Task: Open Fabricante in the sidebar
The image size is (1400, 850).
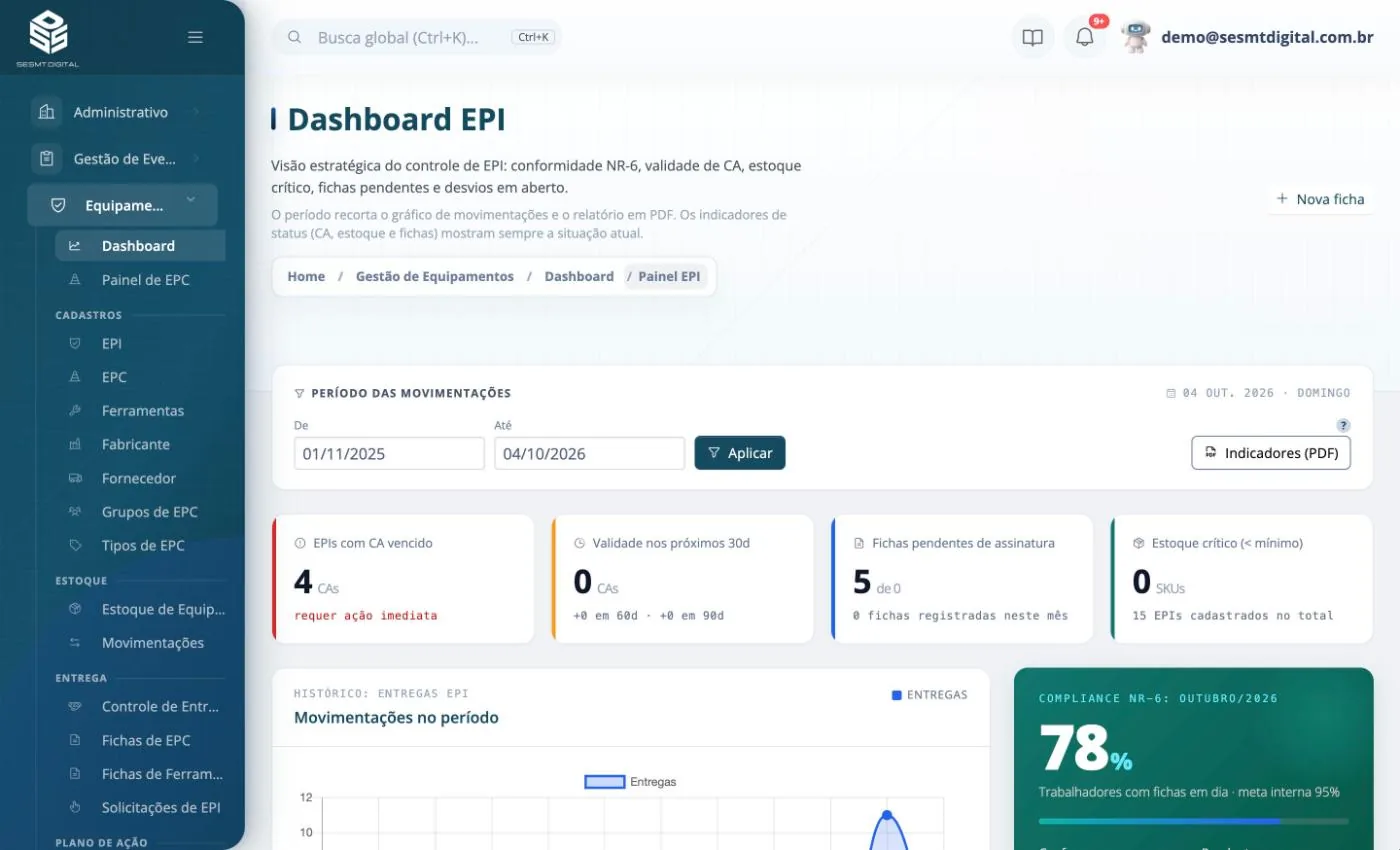Action: (x=140, y=445)
